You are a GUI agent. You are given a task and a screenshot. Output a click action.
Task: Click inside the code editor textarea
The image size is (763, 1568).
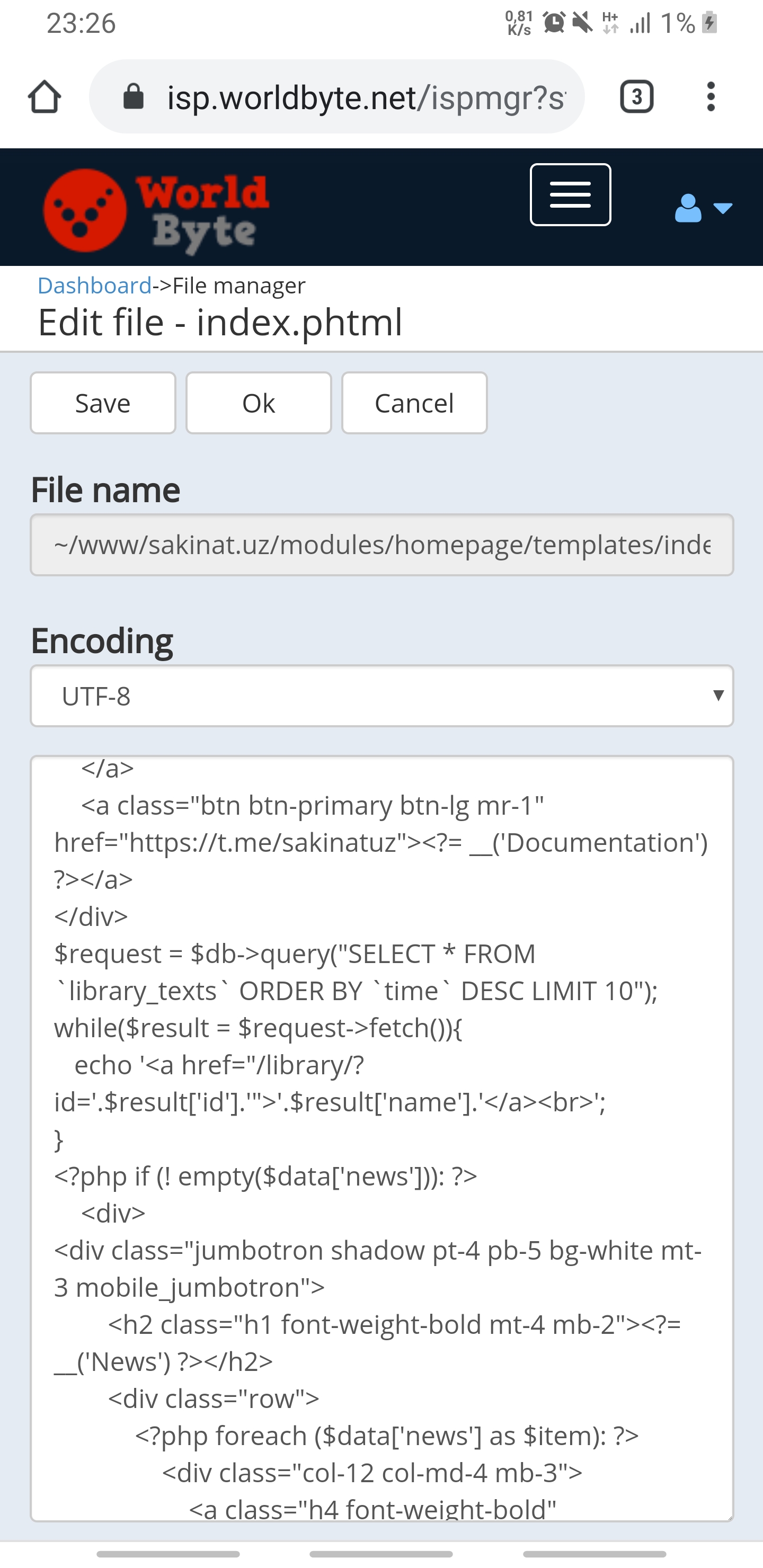point(382,1138)
